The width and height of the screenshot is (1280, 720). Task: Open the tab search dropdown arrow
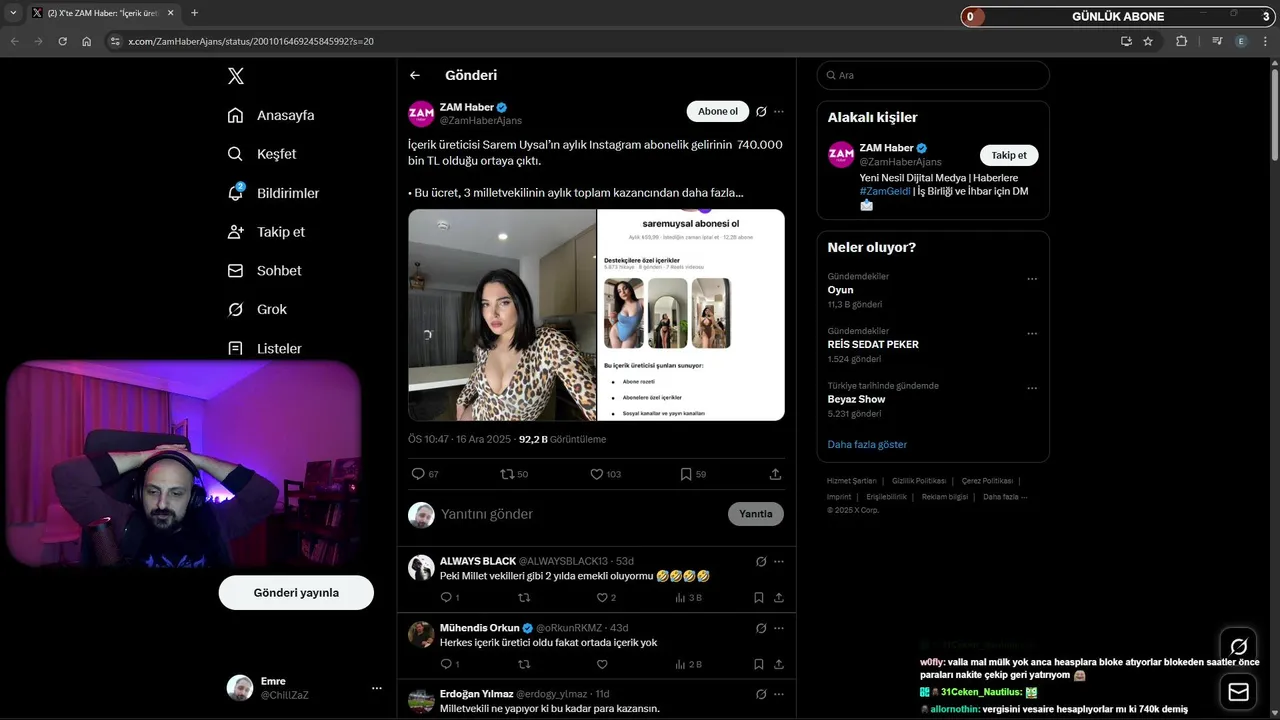click(13, 13)
